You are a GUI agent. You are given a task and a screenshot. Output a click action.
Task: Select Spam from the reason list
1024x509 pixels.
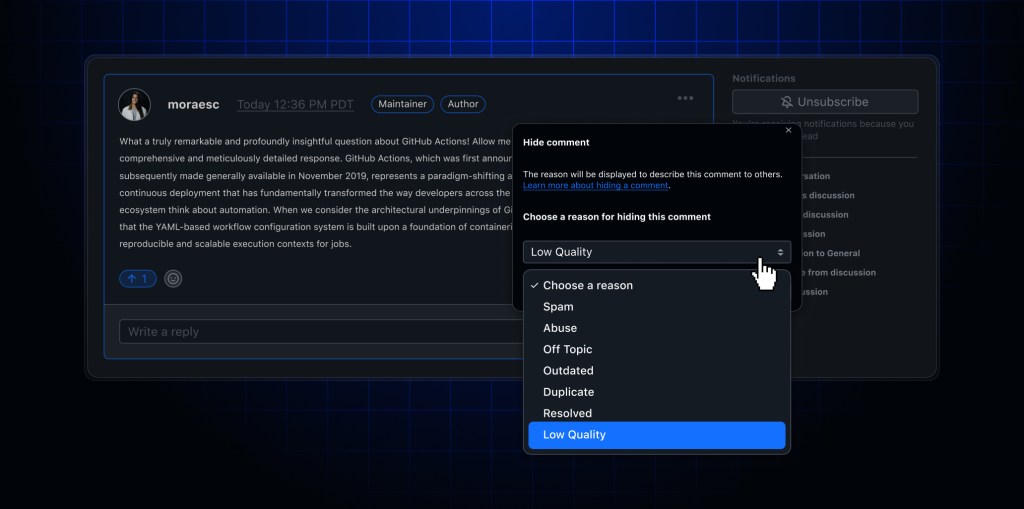(558, 307)
